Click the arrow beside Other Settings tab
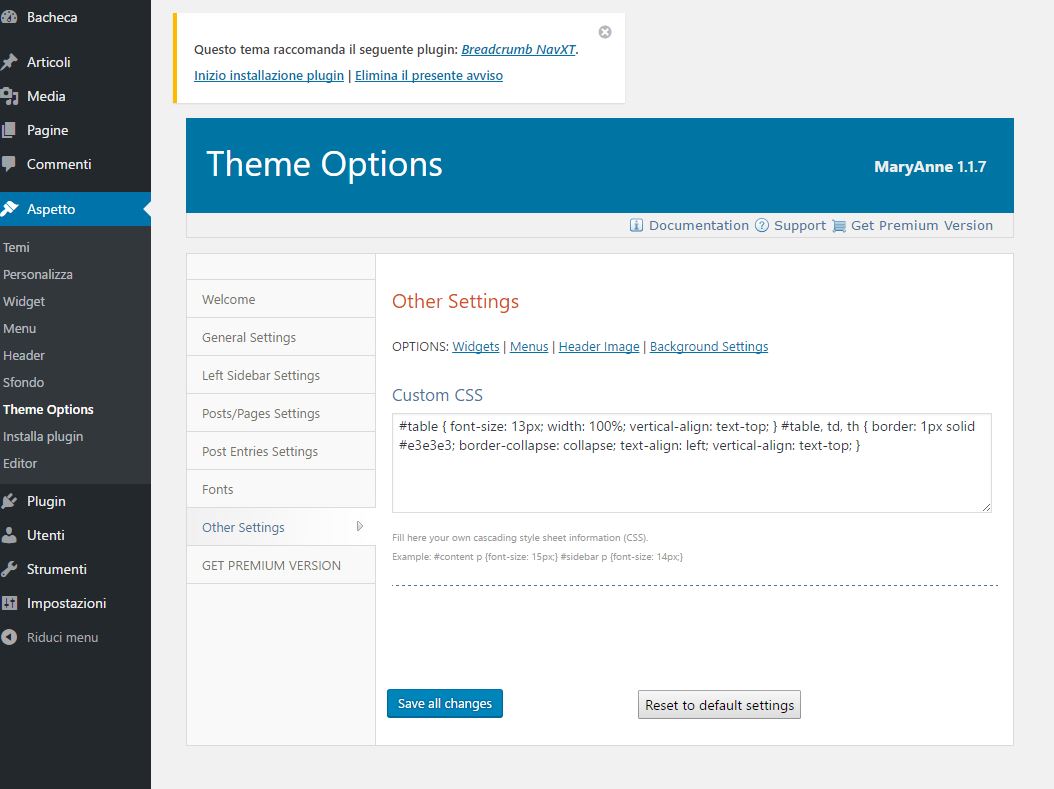The width and height of the screenshot is (1054, 789). tap(360, 527)
